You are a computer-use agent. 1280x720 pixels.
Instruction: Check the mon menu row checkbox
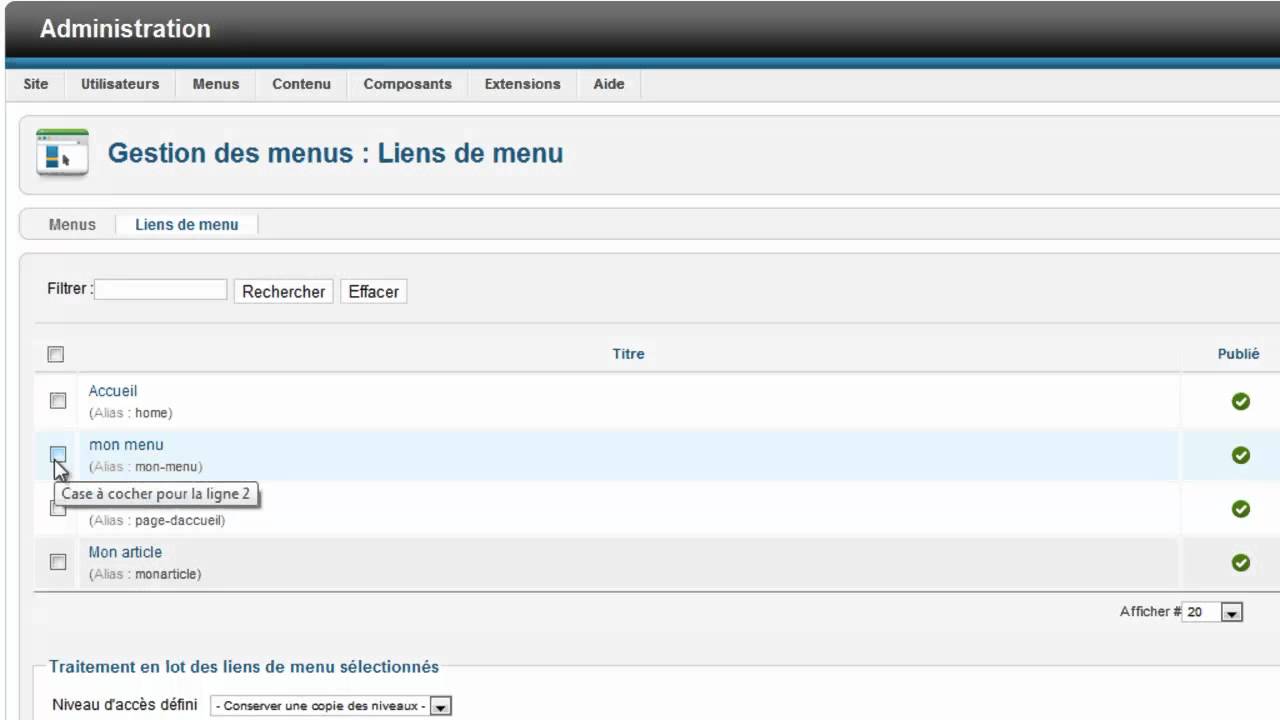click(58, 454)
